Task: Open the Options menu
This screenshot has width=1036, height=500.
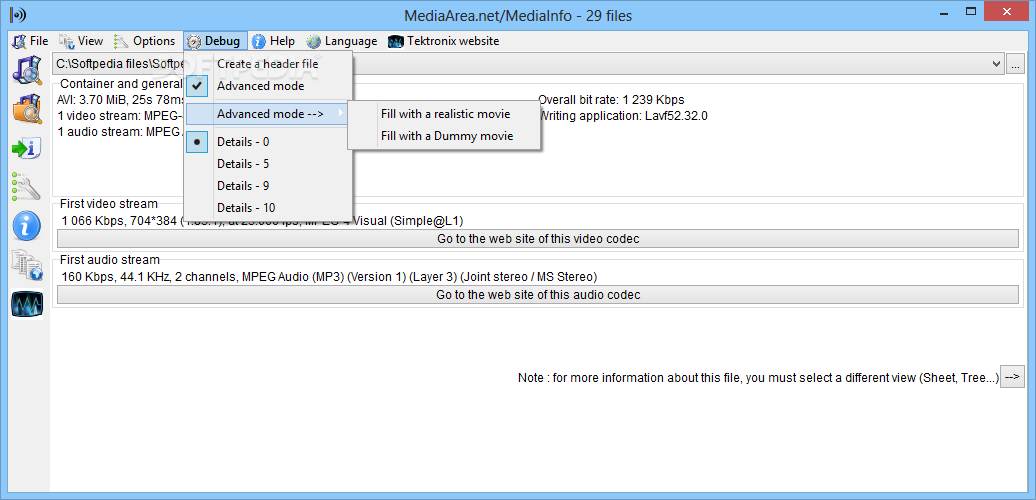Action: (145, 41)
